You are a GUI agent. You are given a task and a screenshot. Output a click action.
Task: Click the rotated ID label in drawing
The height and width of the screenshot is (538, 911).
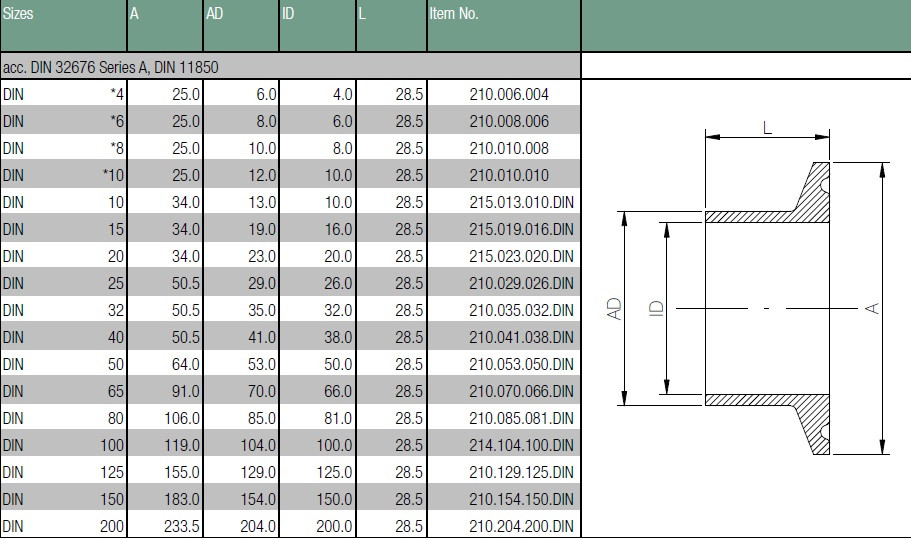[656, 309]
